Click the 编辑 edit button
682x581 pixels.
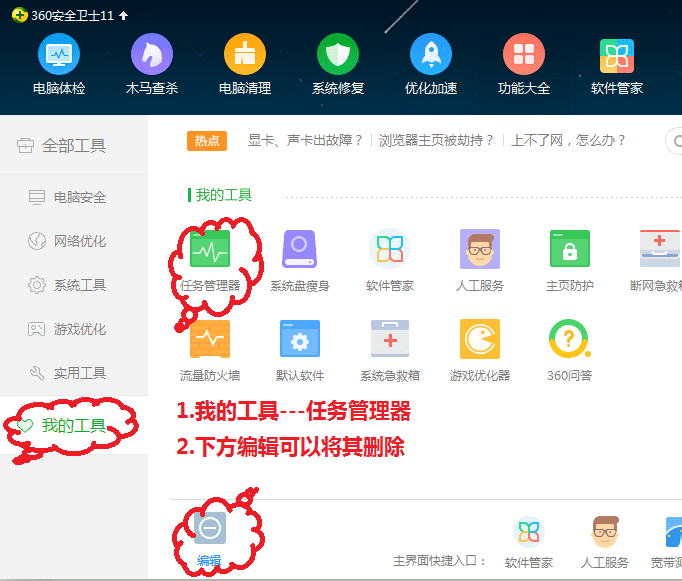click(210, 538)
